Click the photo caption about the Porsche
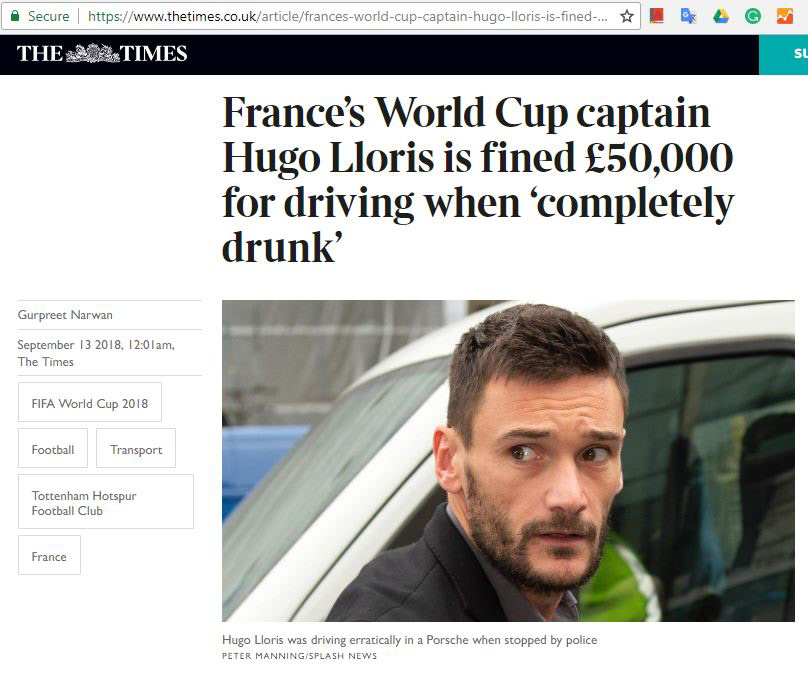This screenshot has height=676, width=808. [x=409, y=639]
